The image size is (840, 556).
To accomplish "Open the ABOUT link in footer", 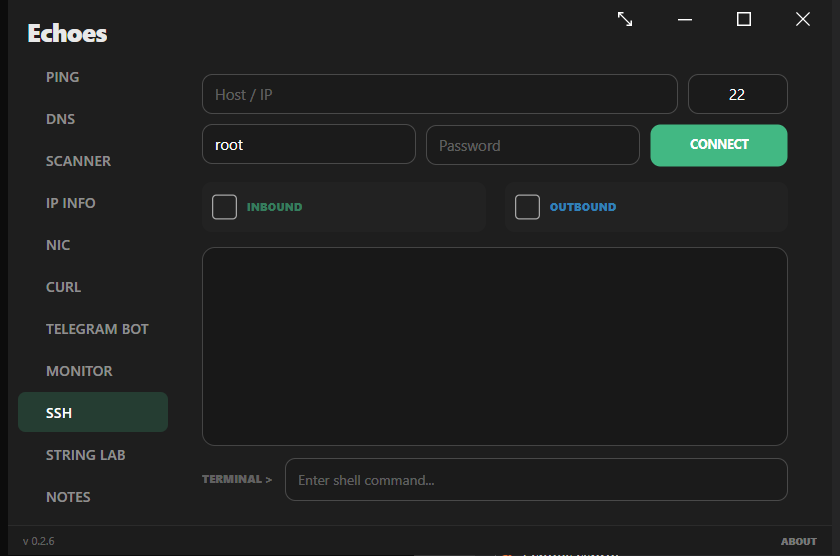I will pos(798,542).
